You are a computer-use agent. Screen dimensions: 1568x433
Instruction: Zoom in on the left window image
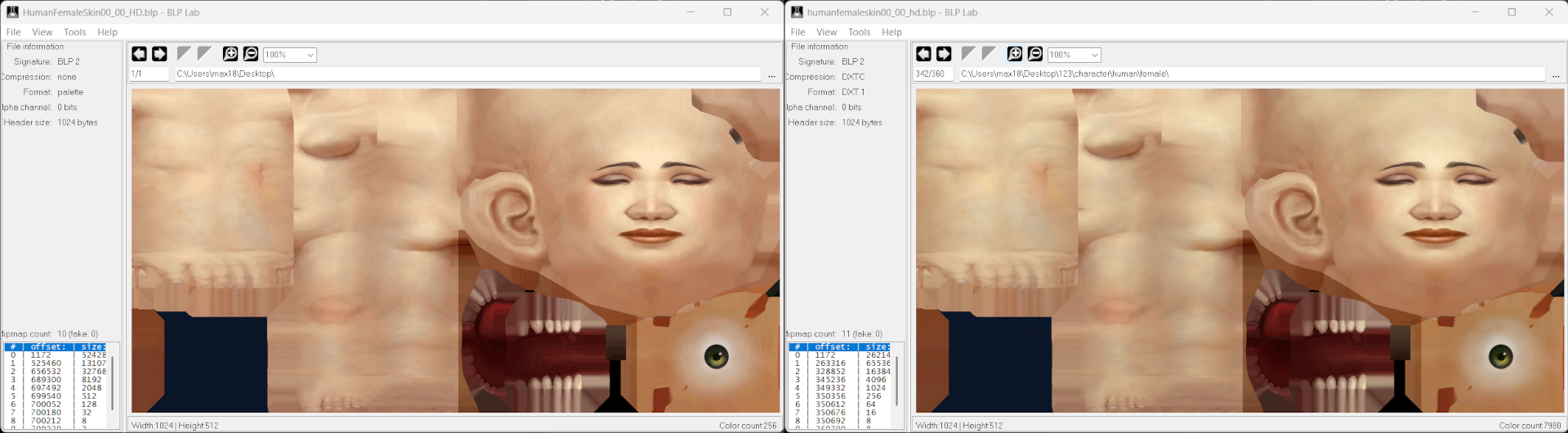(230, 54)
